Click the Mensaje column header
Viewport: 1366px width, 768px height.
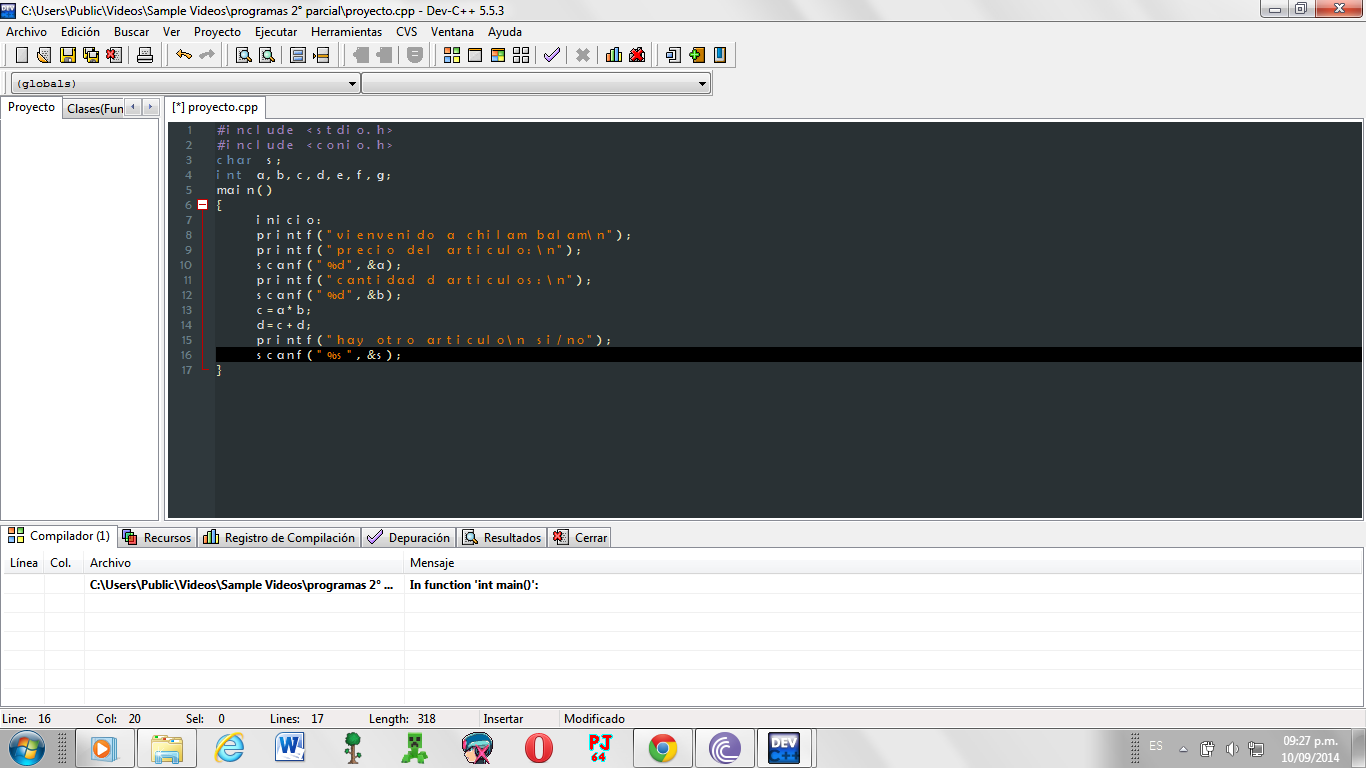(883, 563)
